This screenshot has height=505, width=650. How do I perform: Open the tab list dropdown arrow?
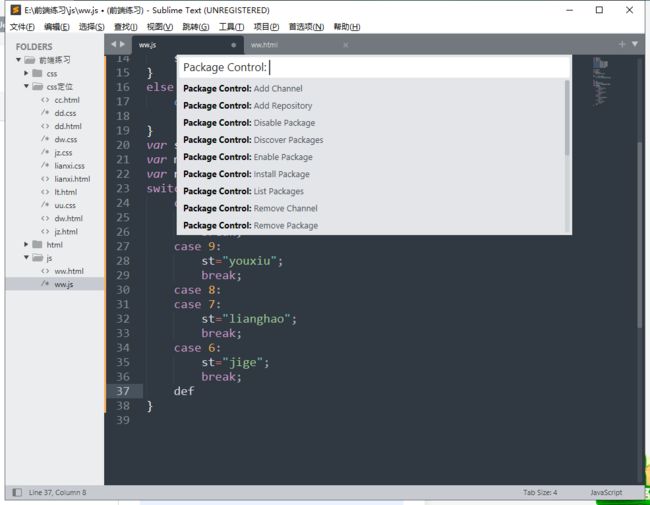click(635, 44)
